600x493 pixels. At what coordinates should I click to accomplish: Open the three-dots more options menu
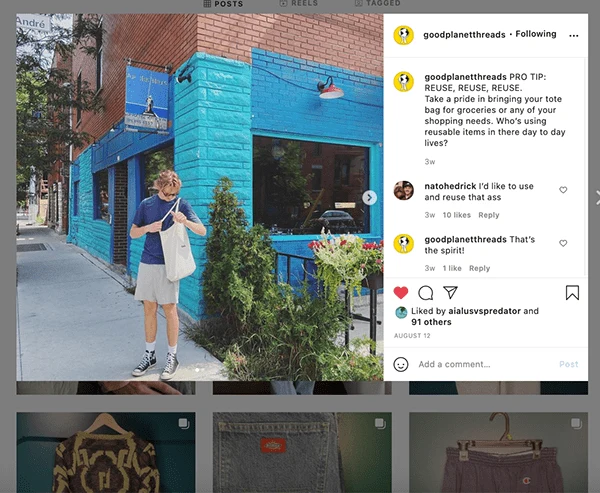(574, 36)
